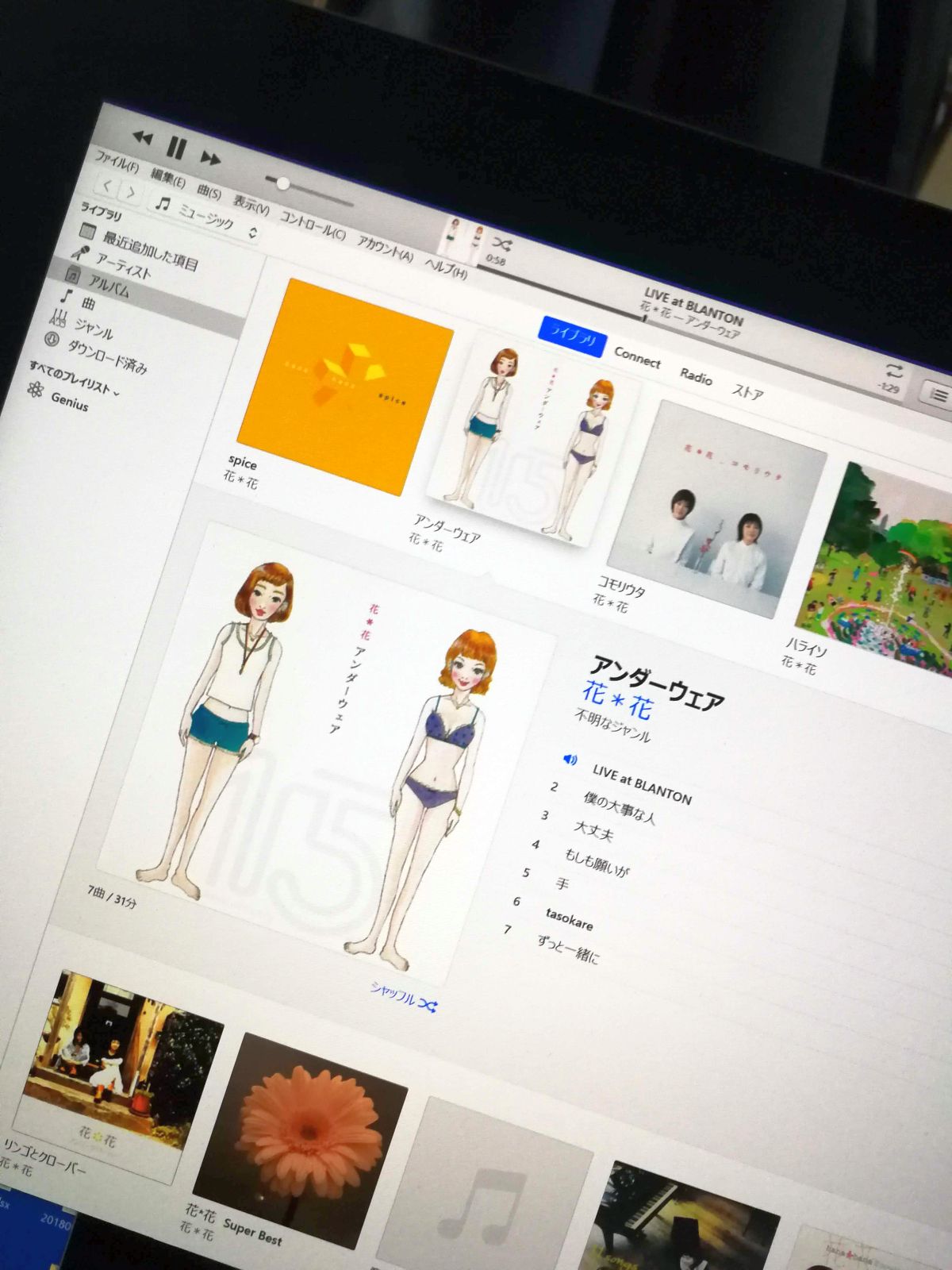This screenshot has width=952, height=1270.
Task: Click the spice album title text
Action: (242, 461)
